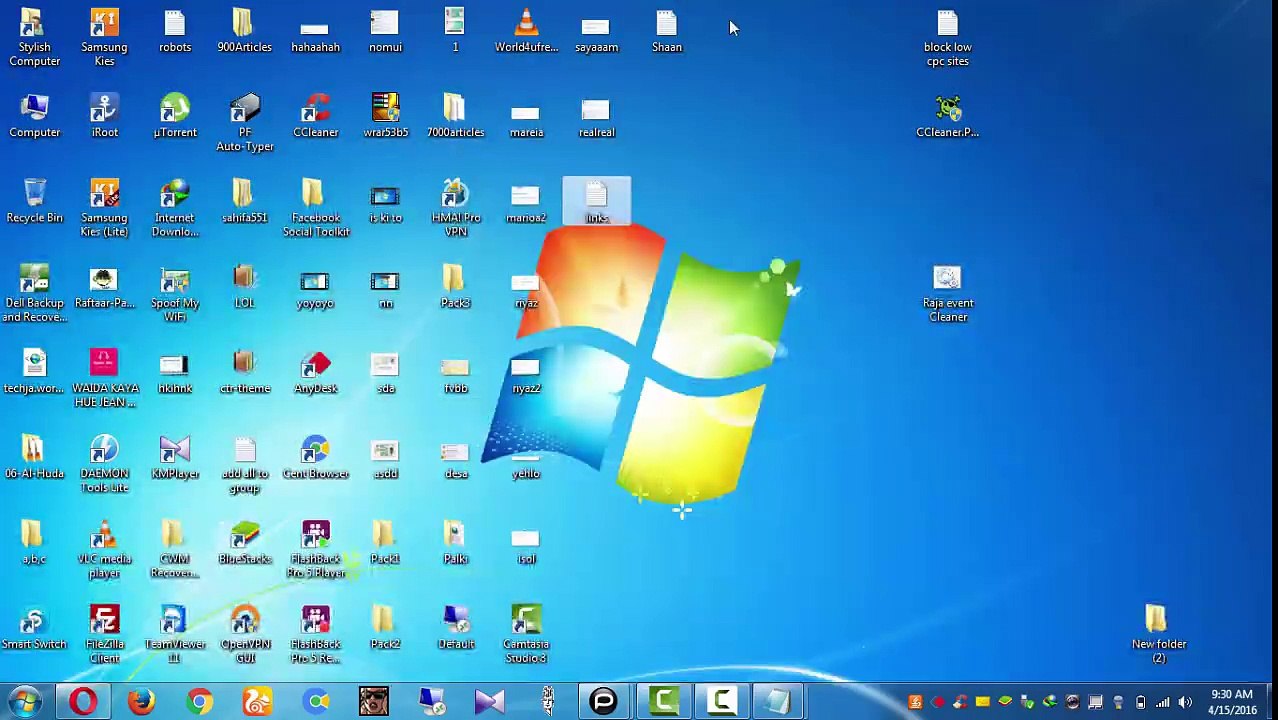Screen dimensions: 1278x720
Task: Open VLC media player shortcut
Action: tap(104, 549)
